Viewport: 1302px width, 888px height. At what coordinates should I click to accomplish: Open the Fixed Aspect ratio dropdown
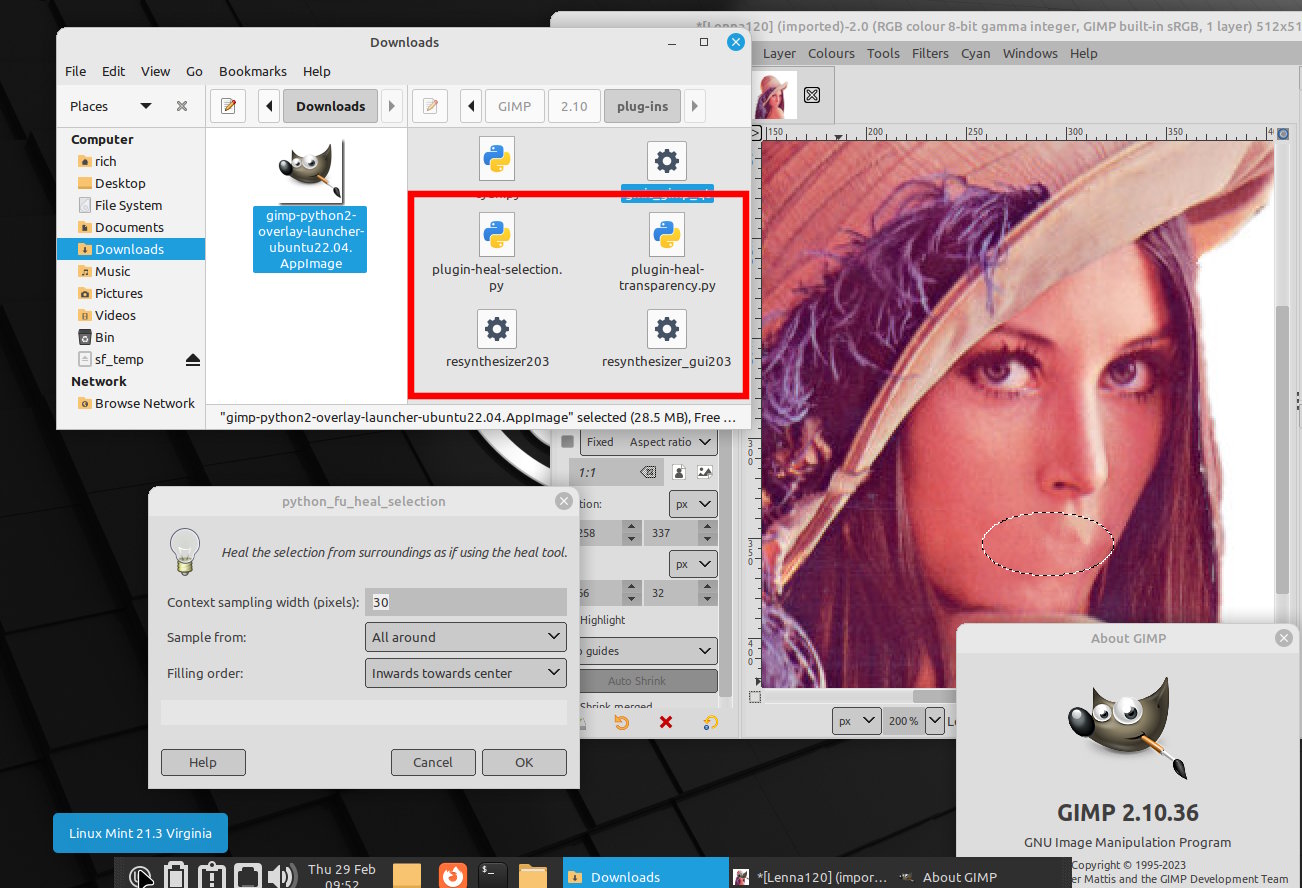click(x=649, y=442)
